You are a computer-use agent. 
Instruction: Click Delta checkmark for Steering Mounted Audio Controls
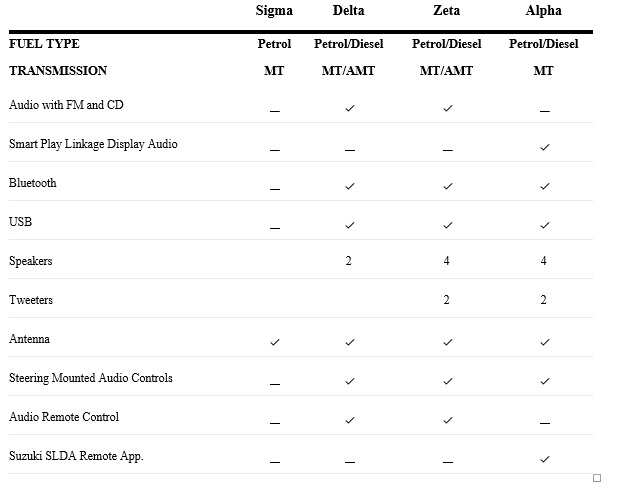tap(349, 380)
